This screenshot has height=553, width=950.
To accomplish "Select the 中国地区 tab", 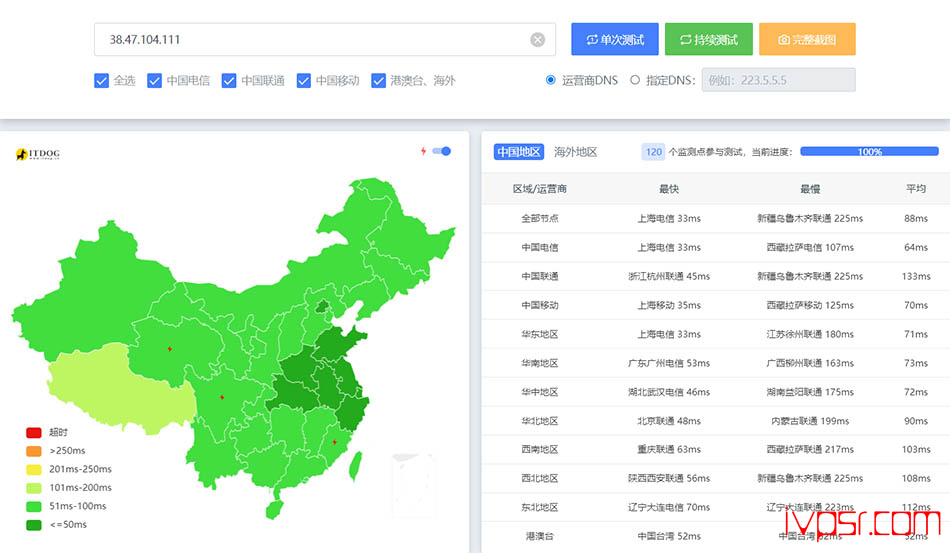I will point(518,152).
